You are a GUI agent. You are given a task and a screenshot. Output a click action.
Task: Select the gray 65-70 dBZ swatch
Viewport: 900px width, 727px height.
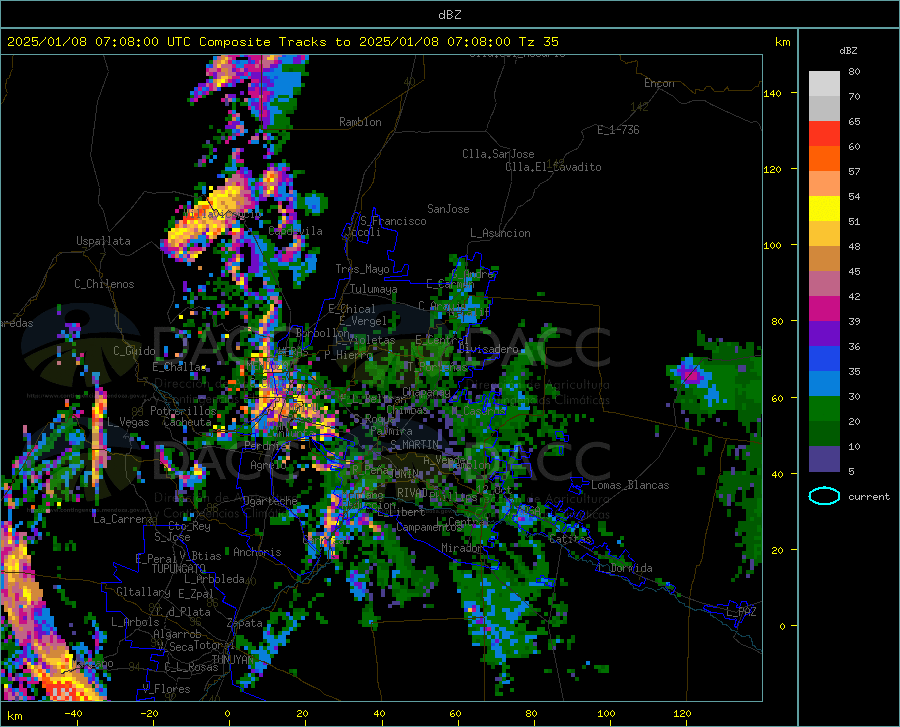coord(824,108)
